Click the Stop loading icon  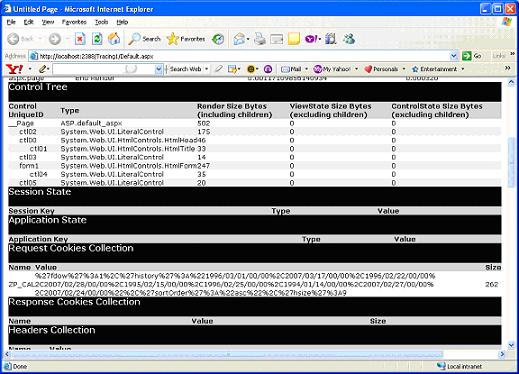[x=80, y=39]
